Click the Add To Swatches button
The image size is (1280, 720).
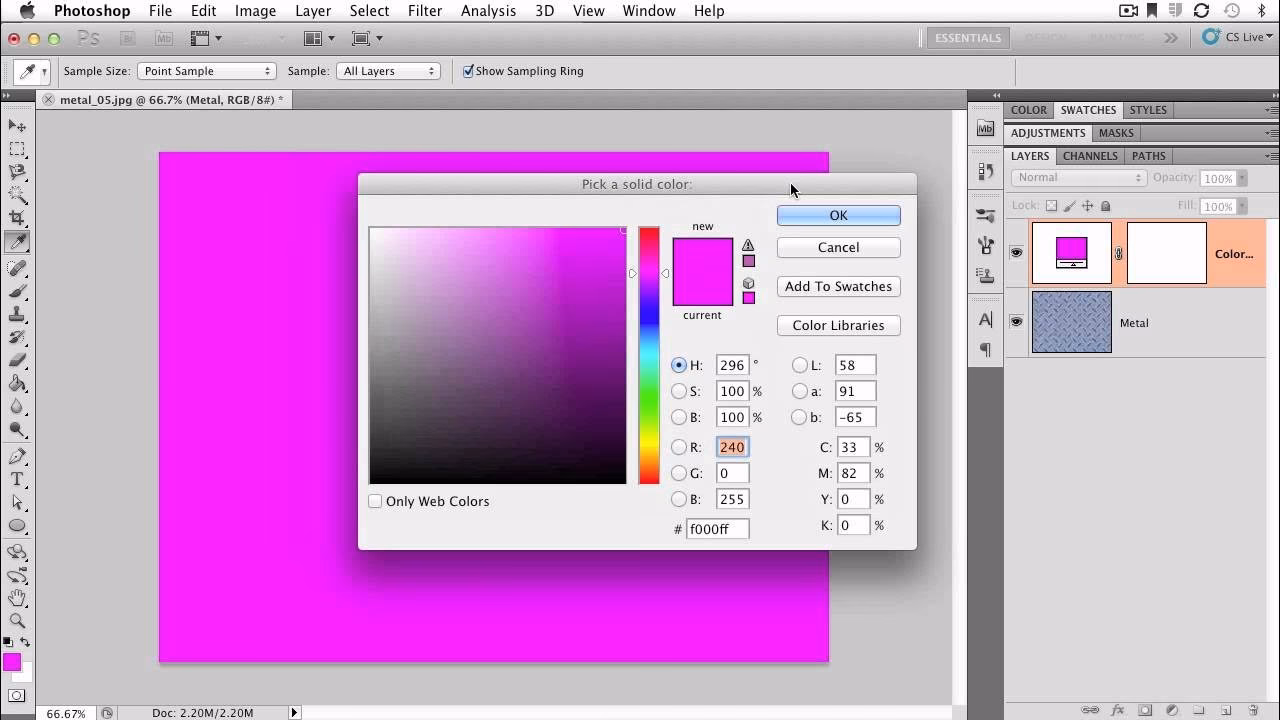click(x=838, y=286)
